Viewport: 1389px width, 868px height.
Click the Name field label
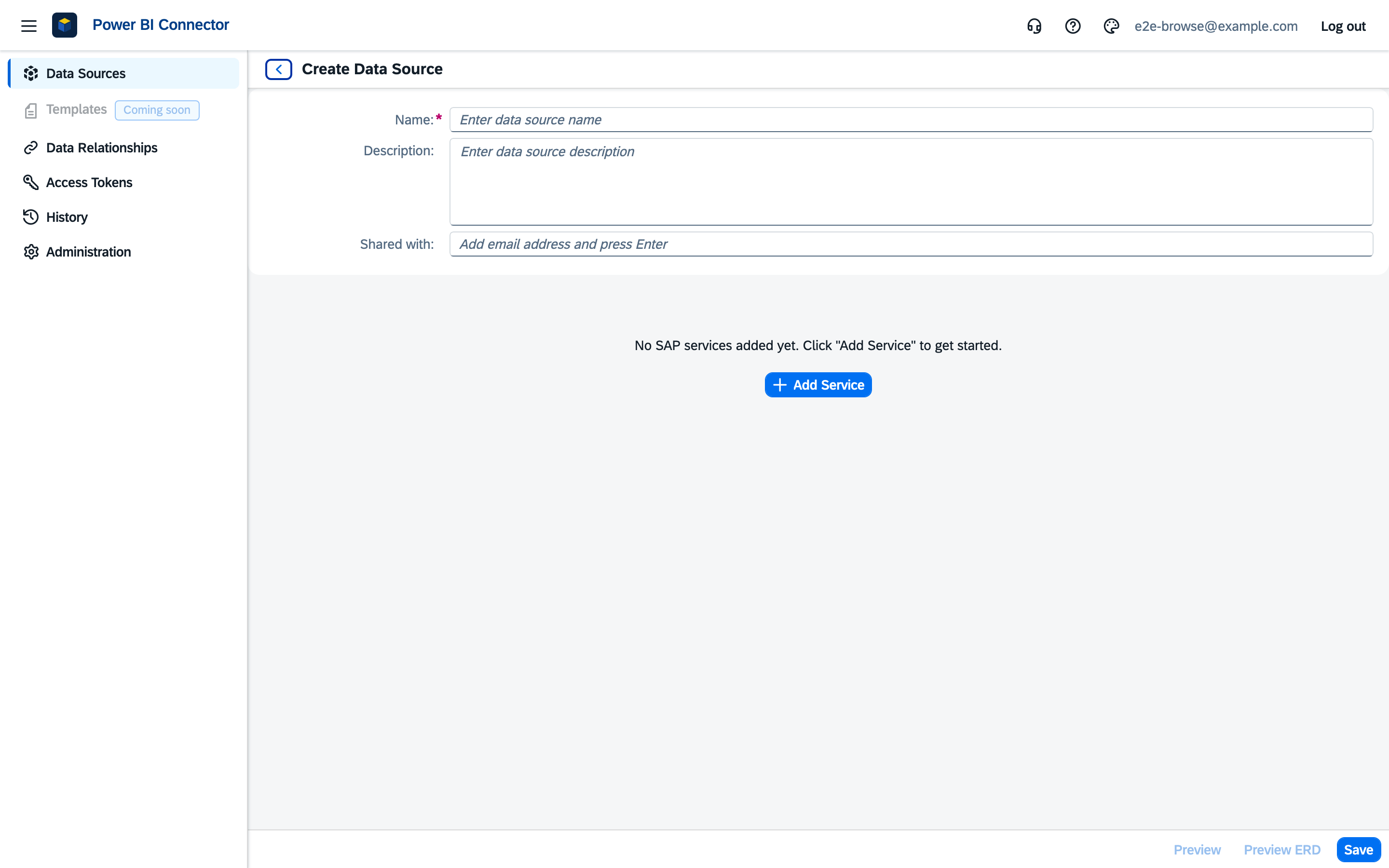[x=414, y=120]
